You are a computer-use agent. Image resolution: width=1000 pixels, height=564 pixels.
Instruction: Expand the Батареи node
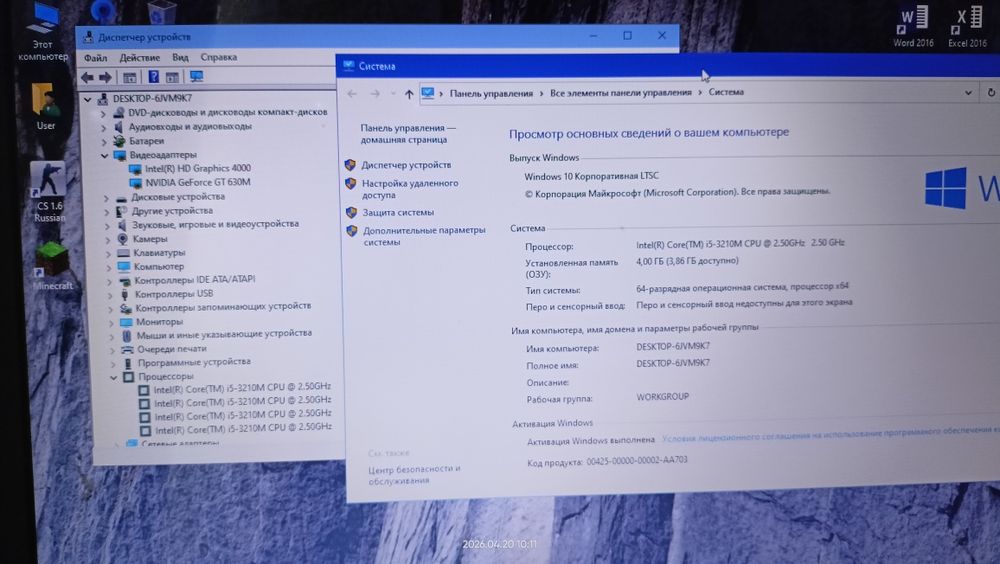[104, 142]
